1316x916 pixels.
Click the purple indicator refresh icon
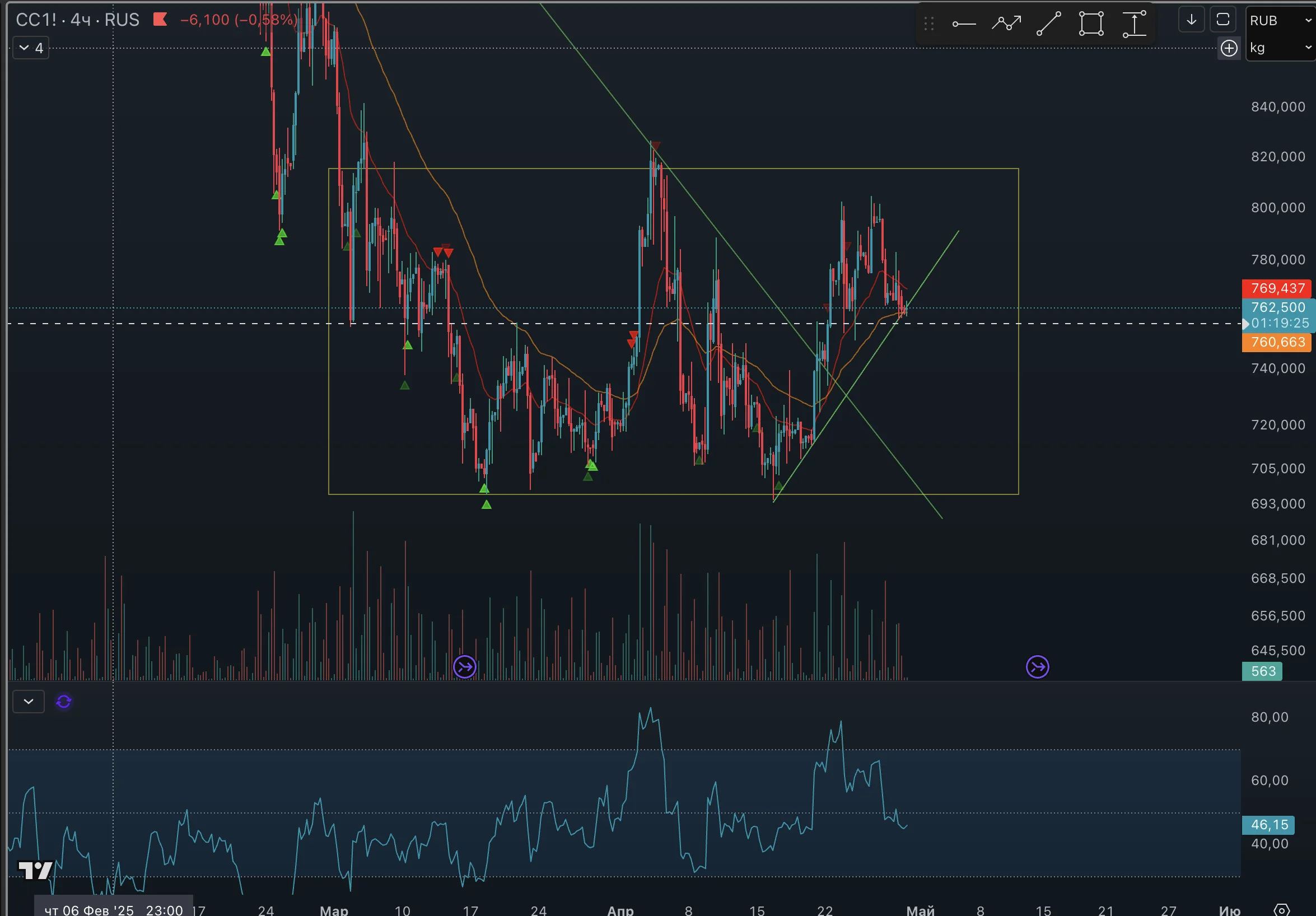click(x=64, y=701)
